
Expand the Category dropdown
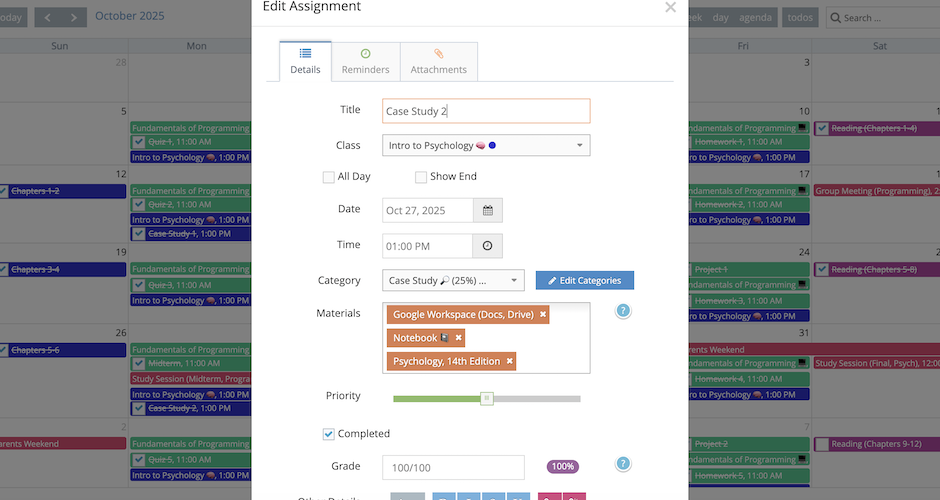(x=453, y=281)
